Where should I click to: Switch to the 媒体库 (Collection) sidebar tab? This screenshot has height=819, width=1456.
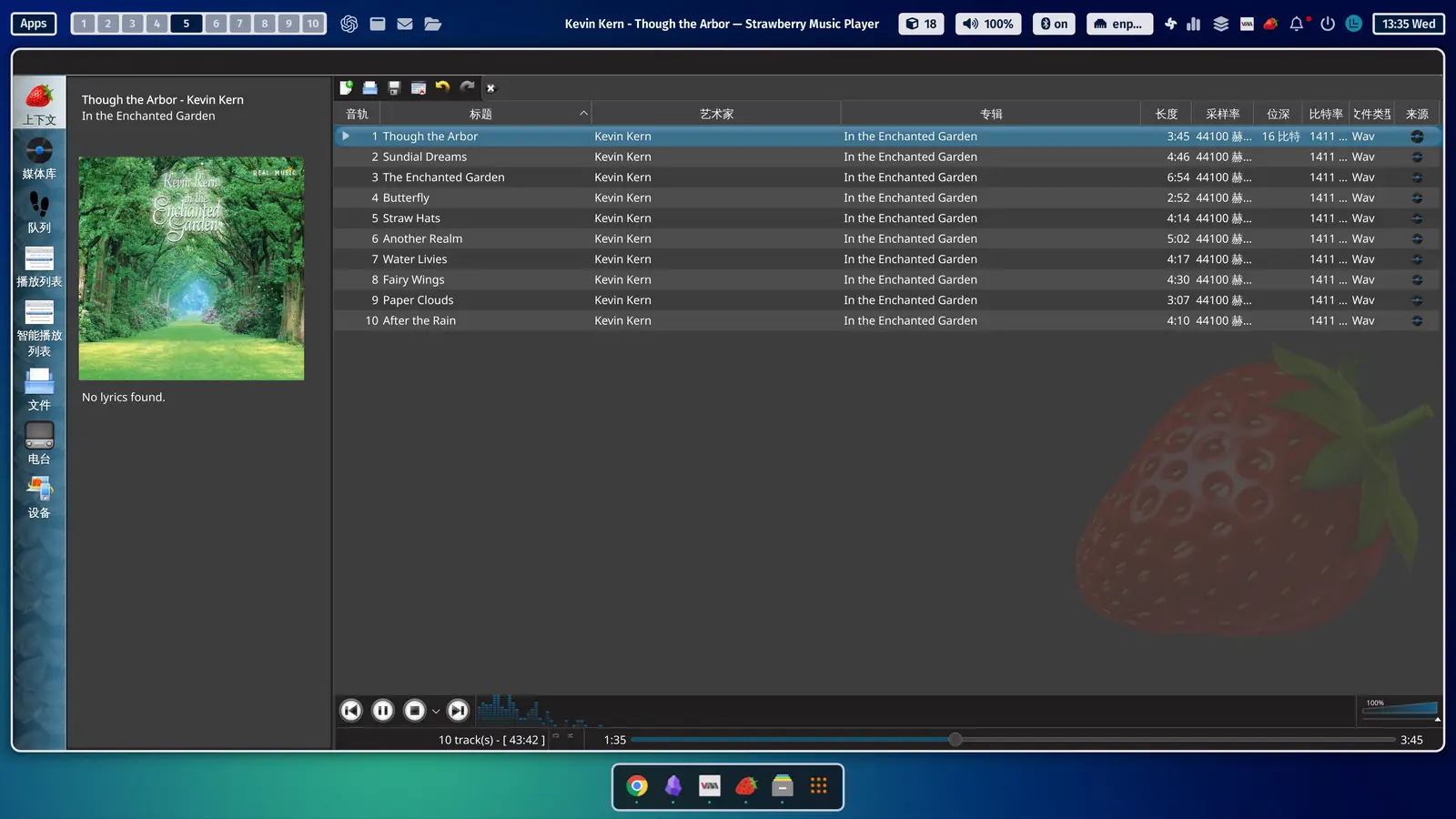[39, 158]
